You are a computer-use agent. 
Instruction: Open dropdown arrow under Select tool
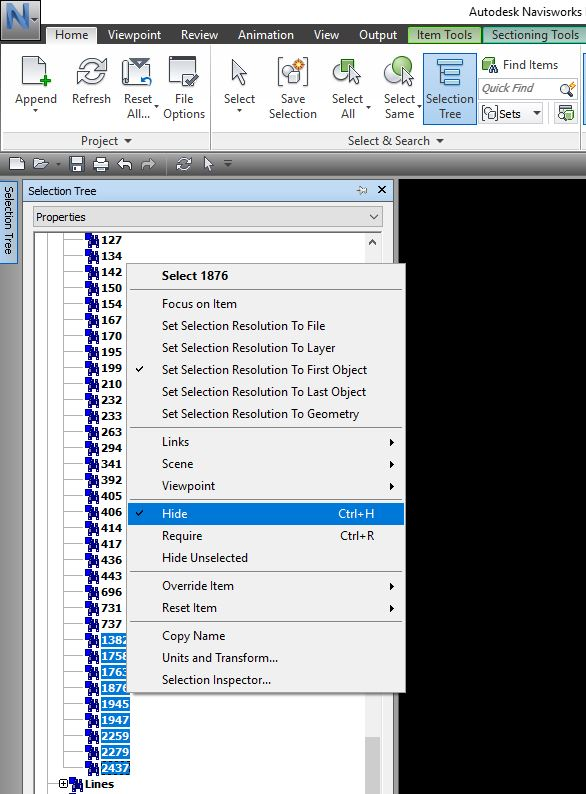[239, 110]
